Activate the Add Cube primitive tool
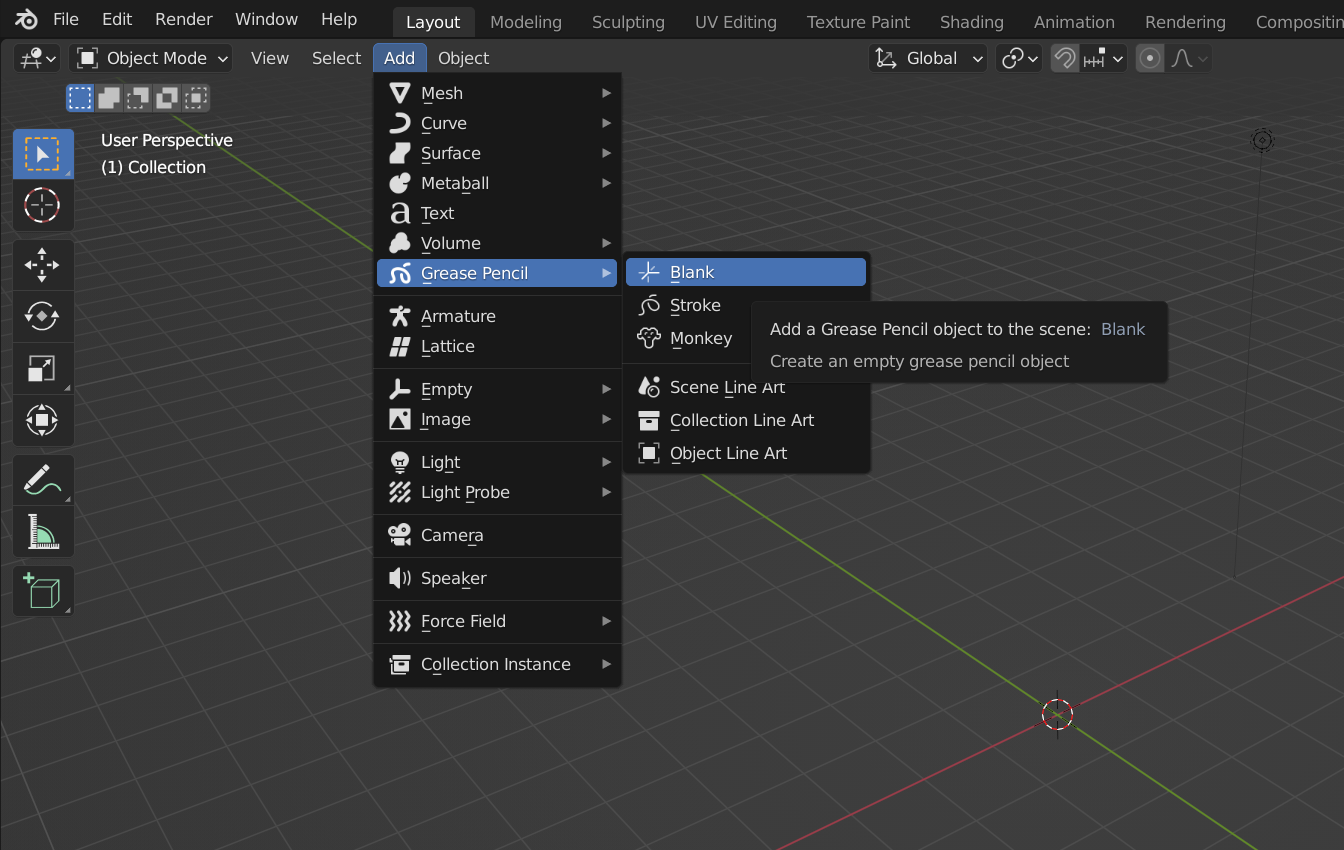 pyautogui.click(x=42, y=590)
